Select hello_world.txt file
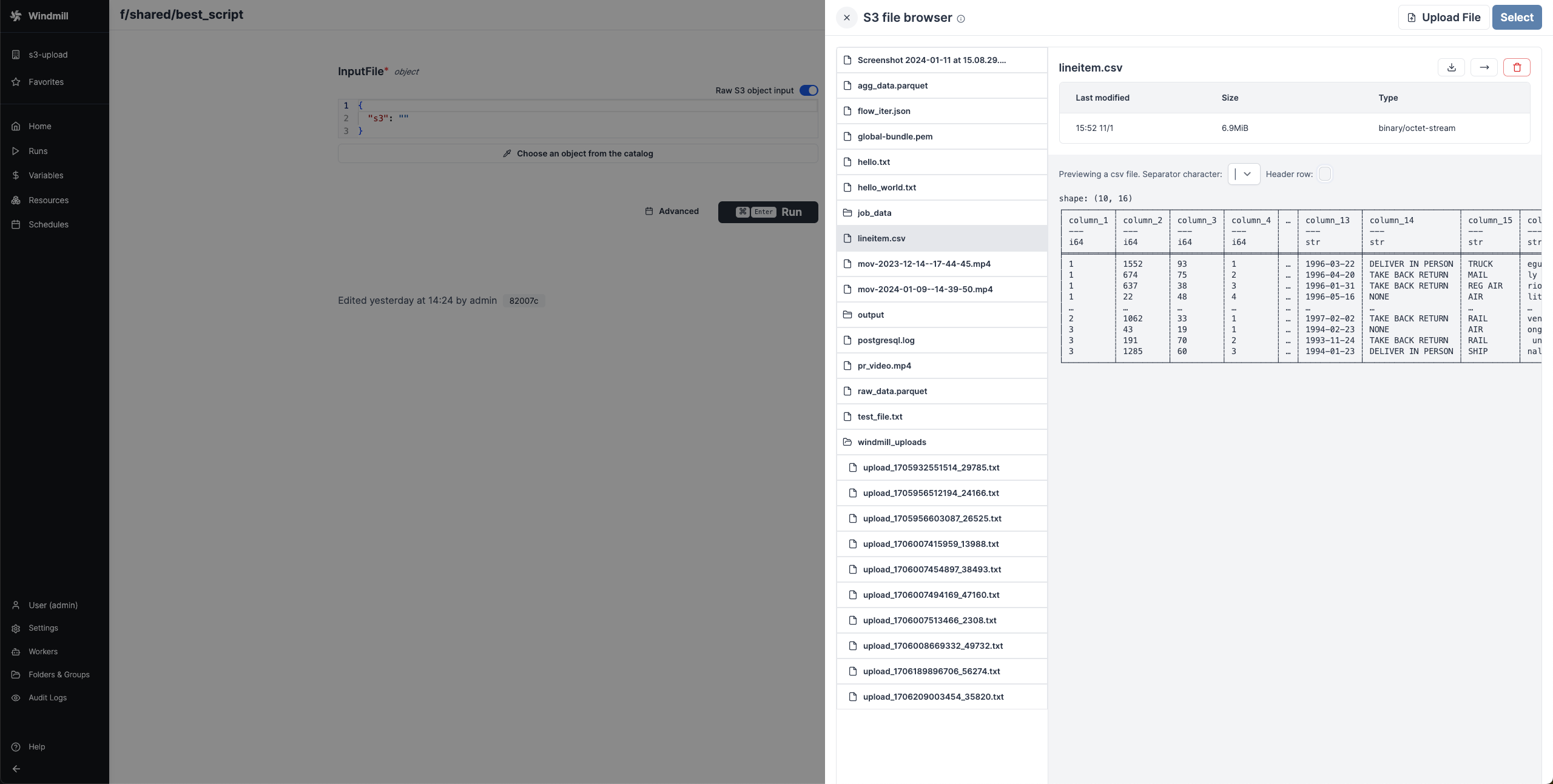The image size is (1553, 784). [942, 187]
